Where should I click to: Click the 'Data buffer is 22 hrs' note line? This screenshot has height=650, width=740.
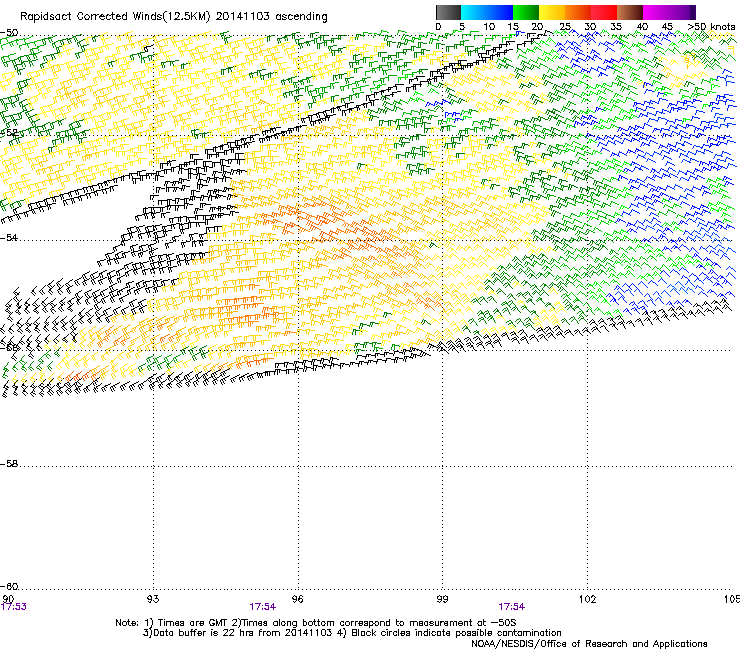point(352,633)
